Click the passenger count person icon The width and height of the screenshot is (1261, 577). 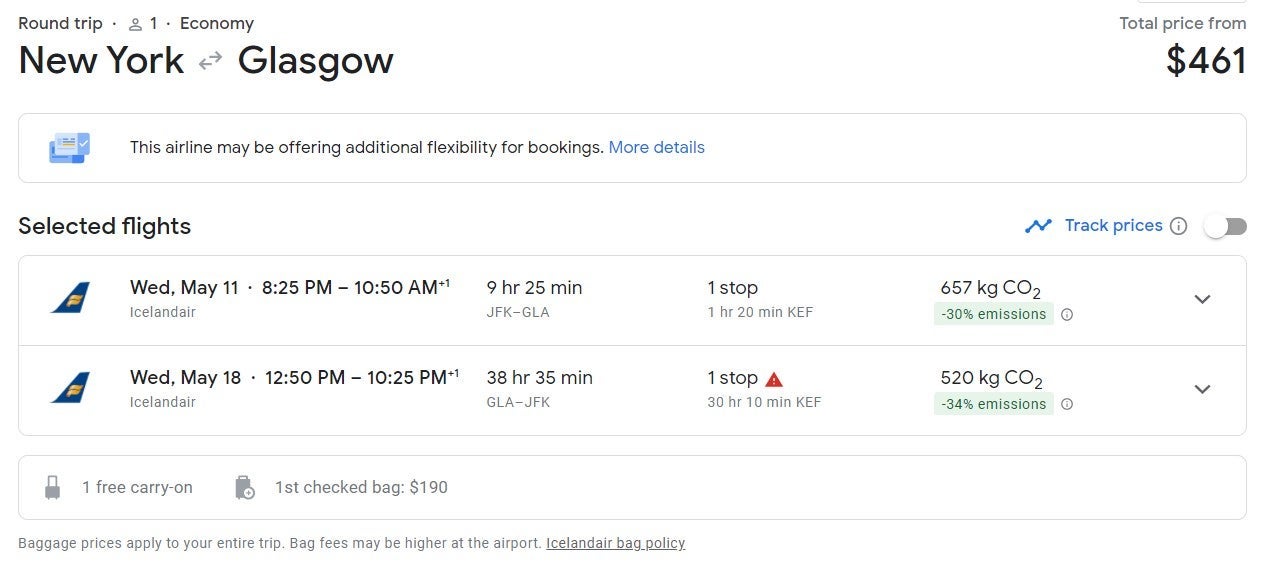tap(135, 24)
